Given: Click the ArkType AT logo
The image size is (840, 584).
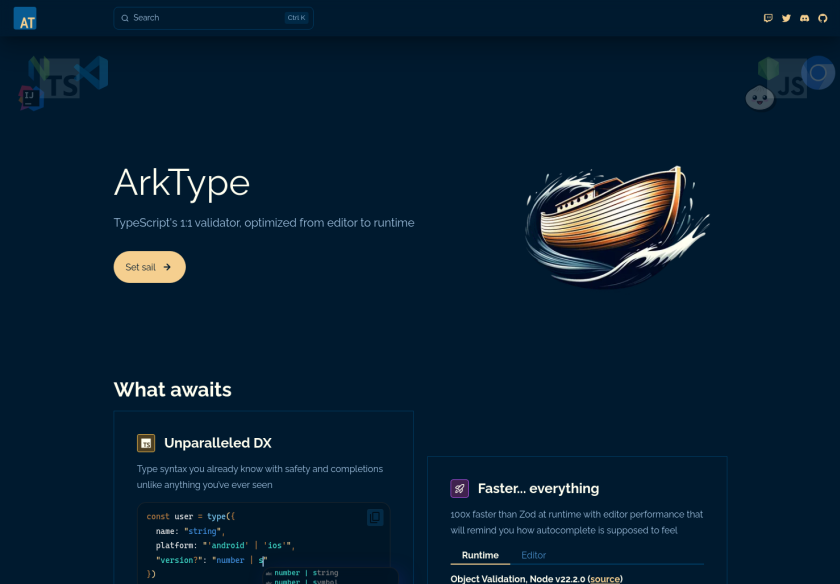Looking at the screenshot, I should click(25, 18).
